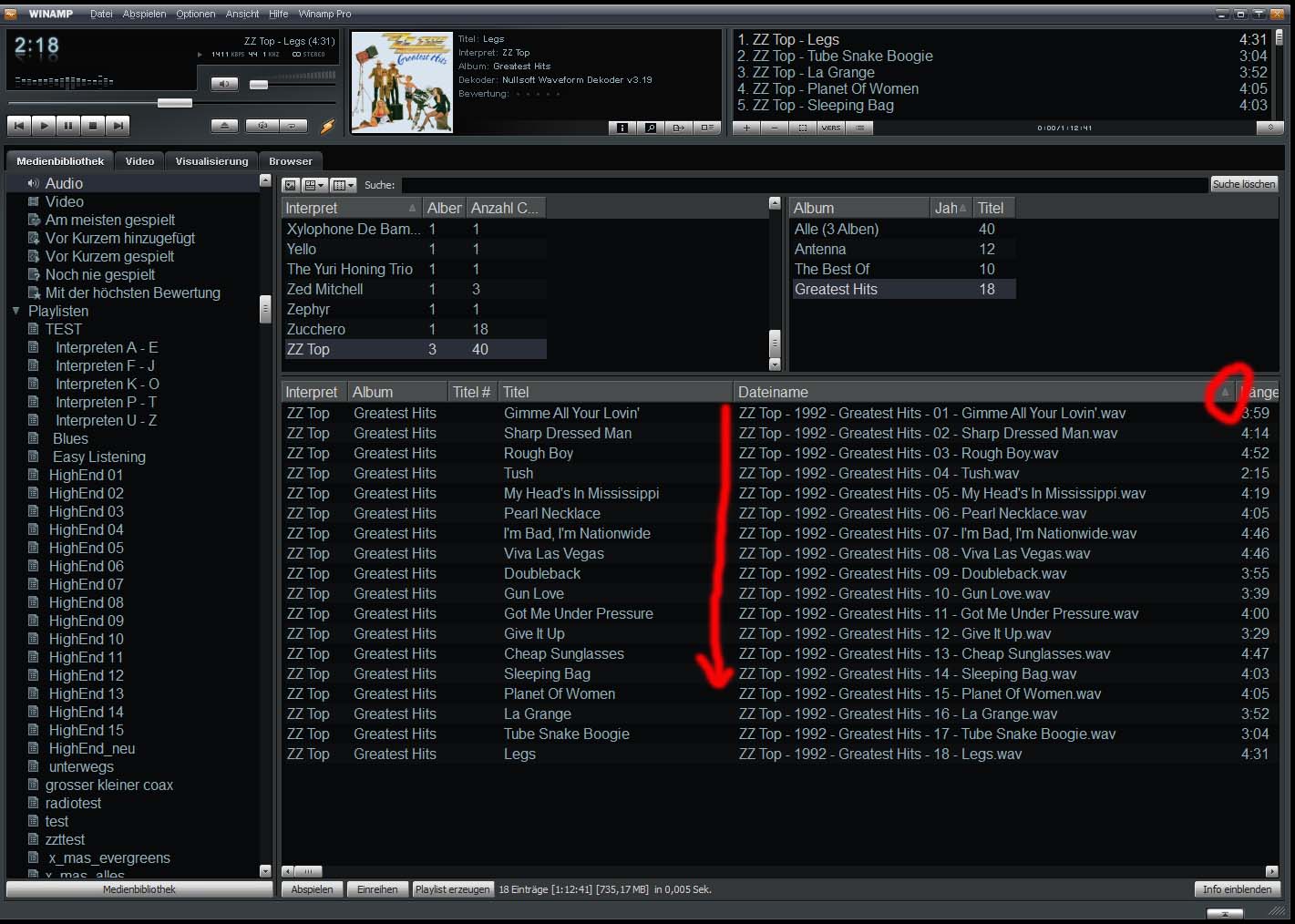Open the columns dropdown left of Suche
Screen dimensions: 1295x924
pos(344,185)
